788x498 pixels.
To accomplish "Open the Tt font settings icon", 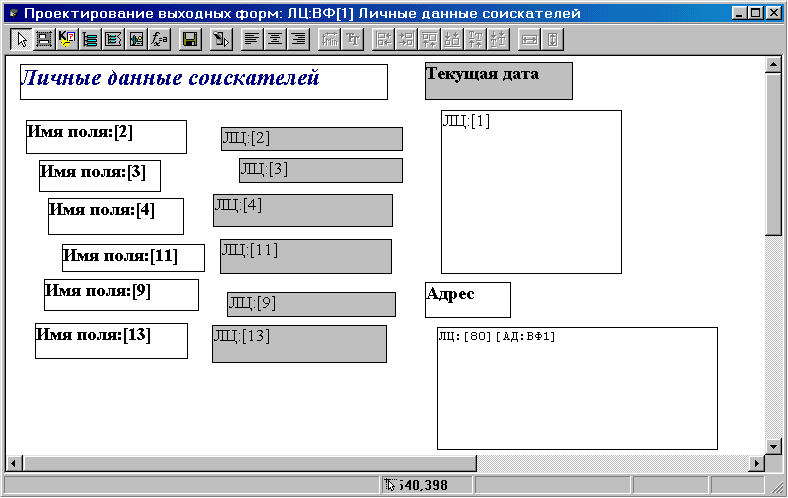I will [x=353, y=39].
